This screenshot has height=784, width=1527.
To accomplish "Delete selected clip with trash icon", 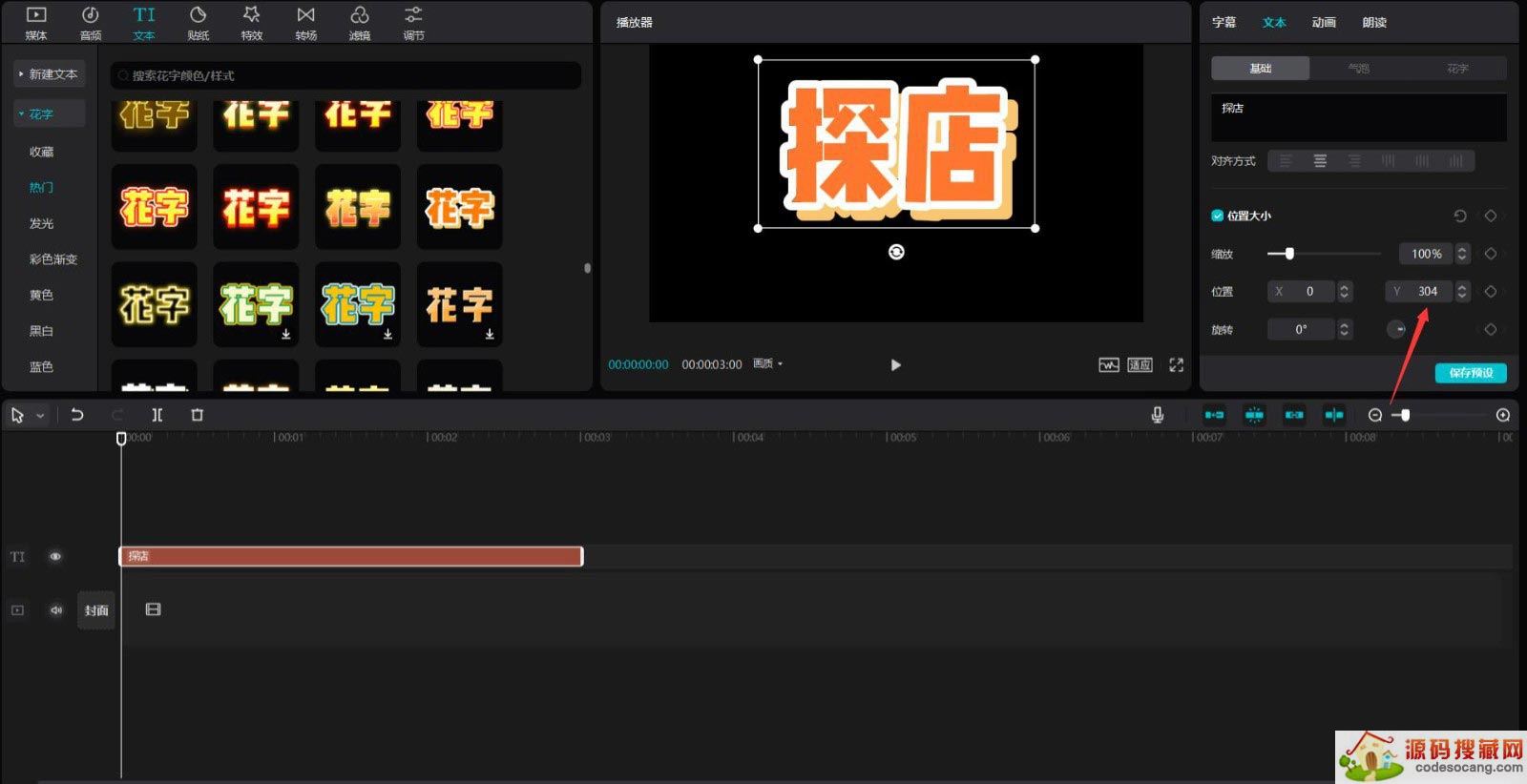I will click(198, 415).
